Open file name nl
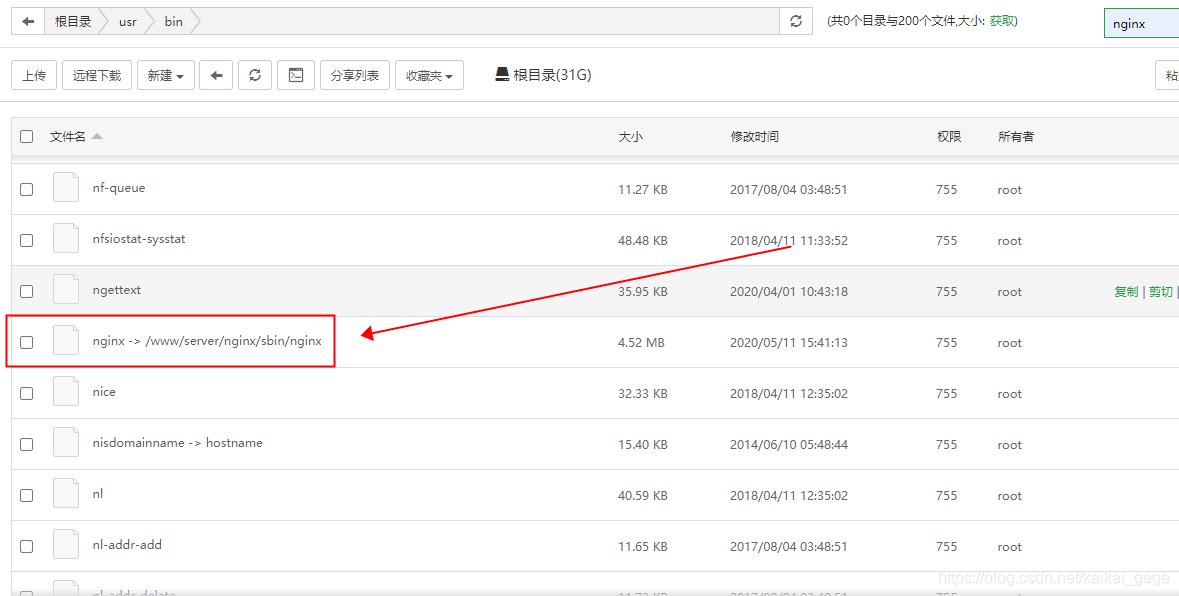Viewport: 1179px width, 596px height. (98, 494)
